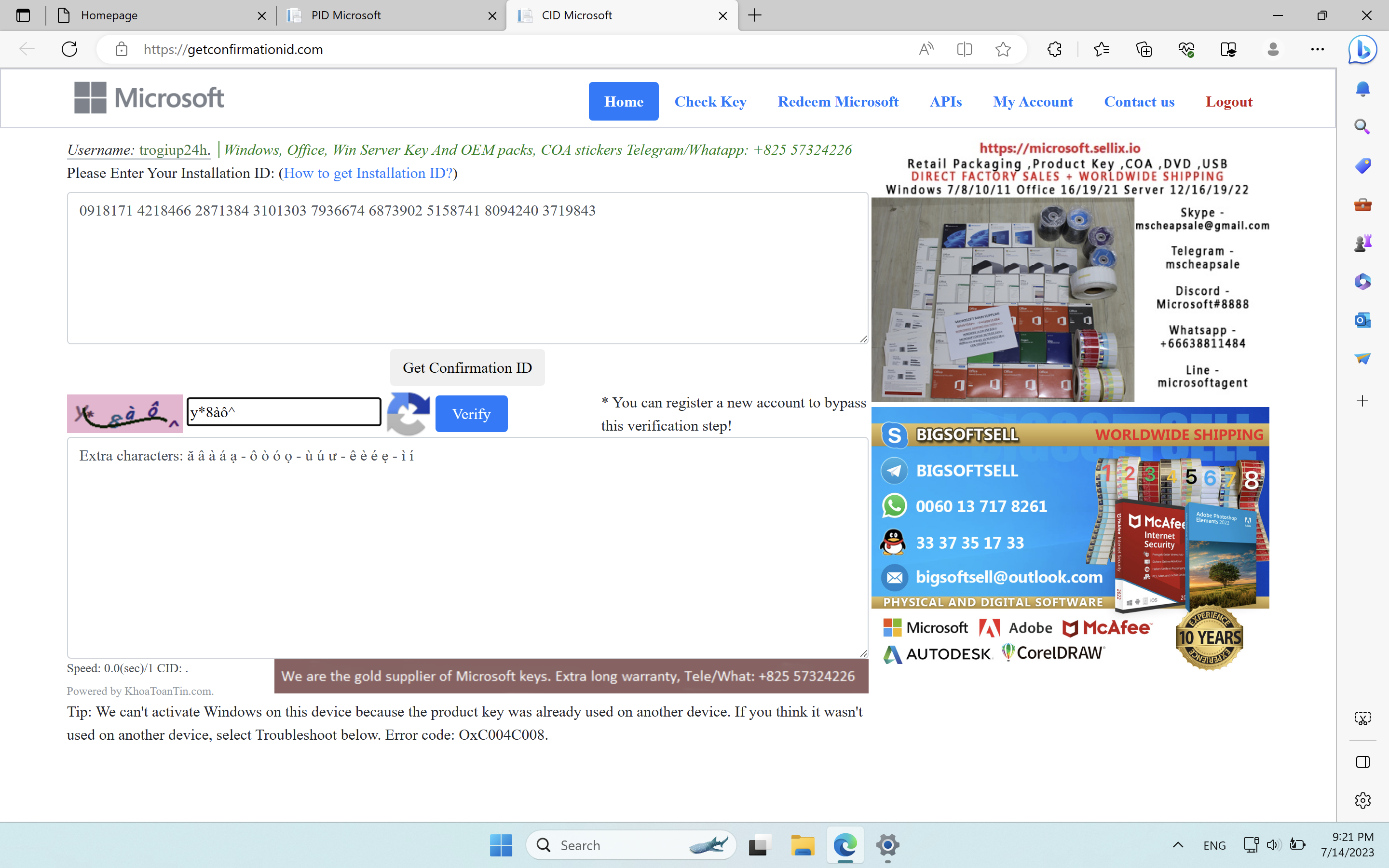Click the captcha refresh arrows icon
The height and width of the screenshot is (868, 1389).
click(408, 413)
